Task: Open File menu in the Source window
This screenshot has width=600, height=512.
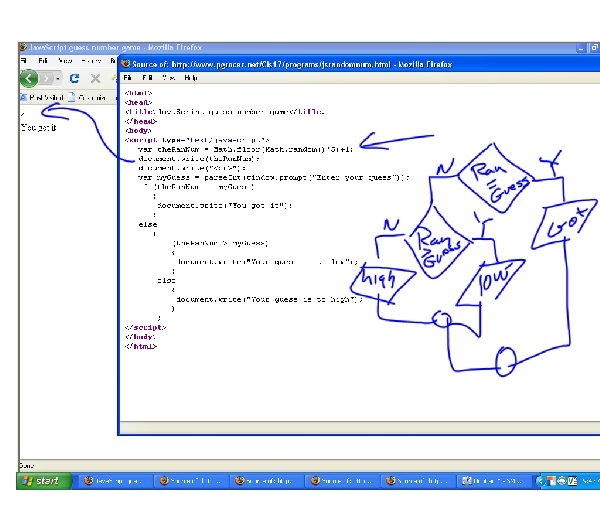Action: click(127, 78)
